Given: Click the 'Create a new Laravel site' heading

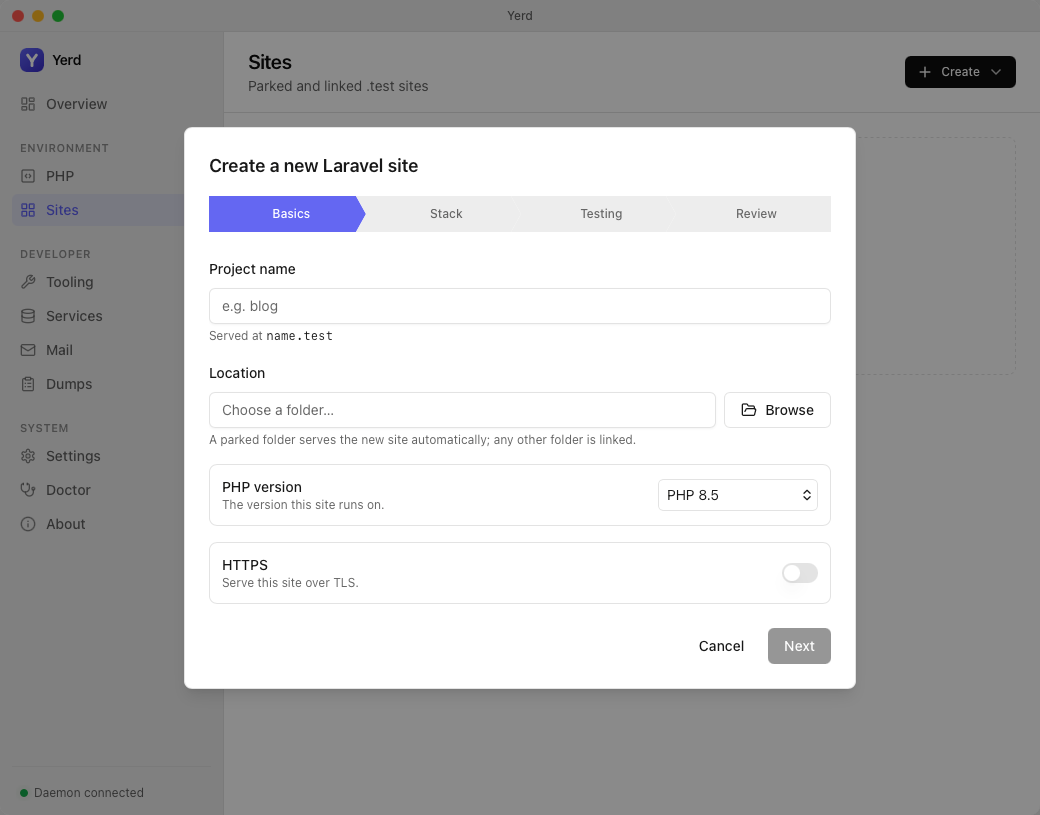Looking at the screenshot, I should 314,166.
